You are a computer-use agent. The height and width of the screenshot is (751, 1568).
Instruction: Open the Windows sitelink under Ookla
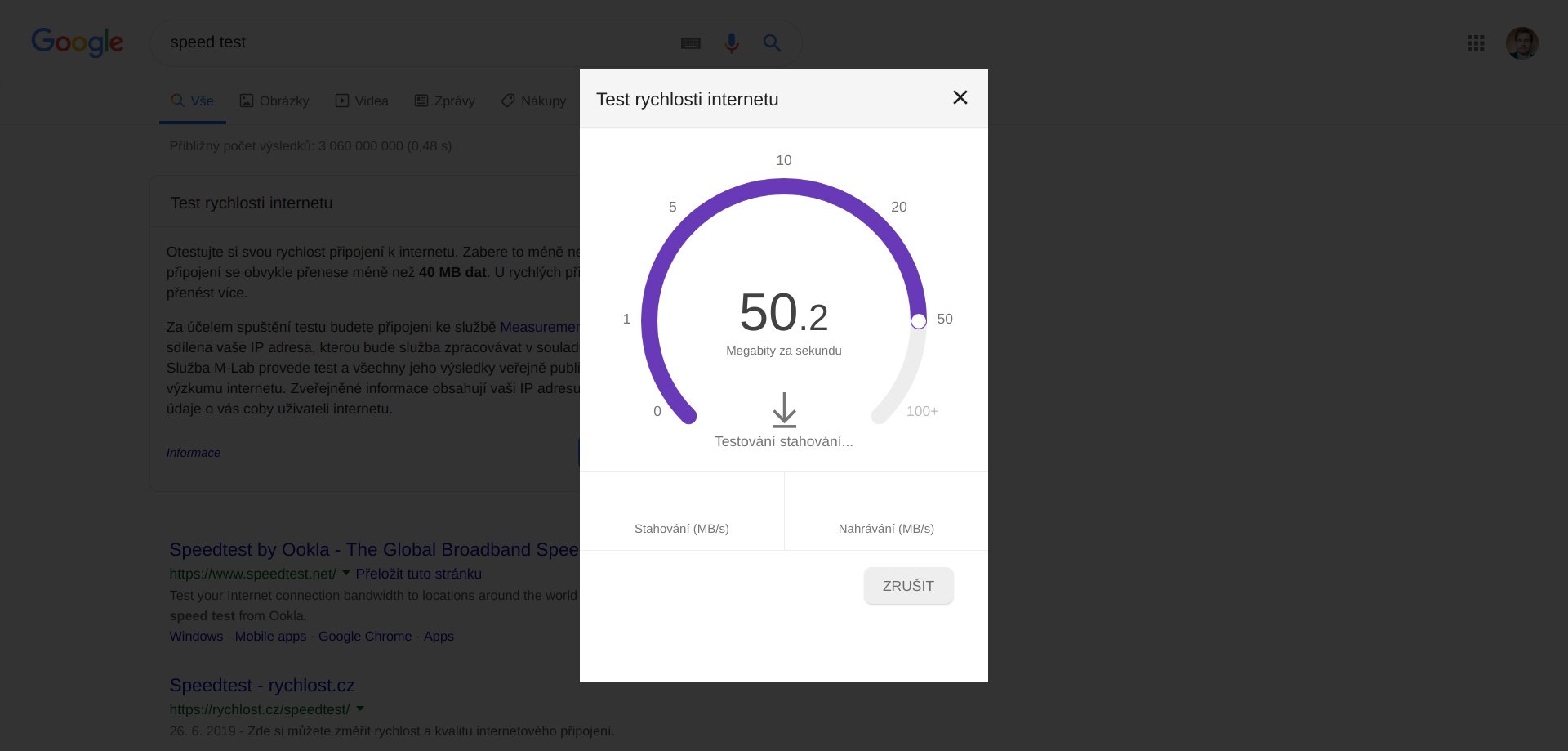(x=196, y=637)
